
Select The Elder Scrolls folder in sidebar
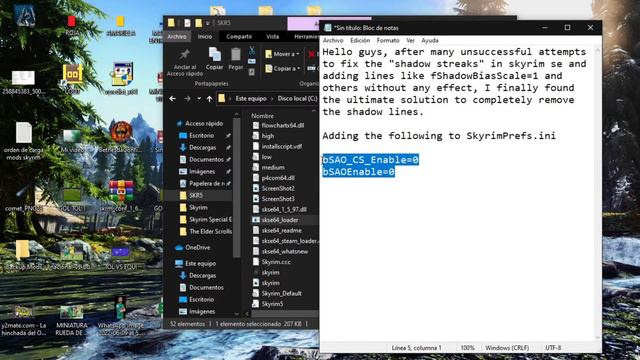tap(210, 231)
